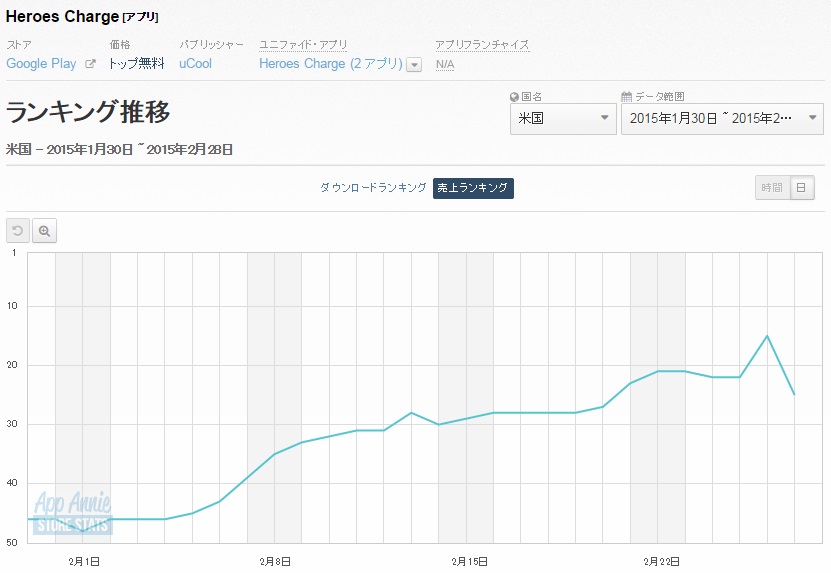Viewport: 831px width, 573px height.
Task: Click the アプリフランチャイズ label
Action: pyautogui.click(x=482, y=45)
